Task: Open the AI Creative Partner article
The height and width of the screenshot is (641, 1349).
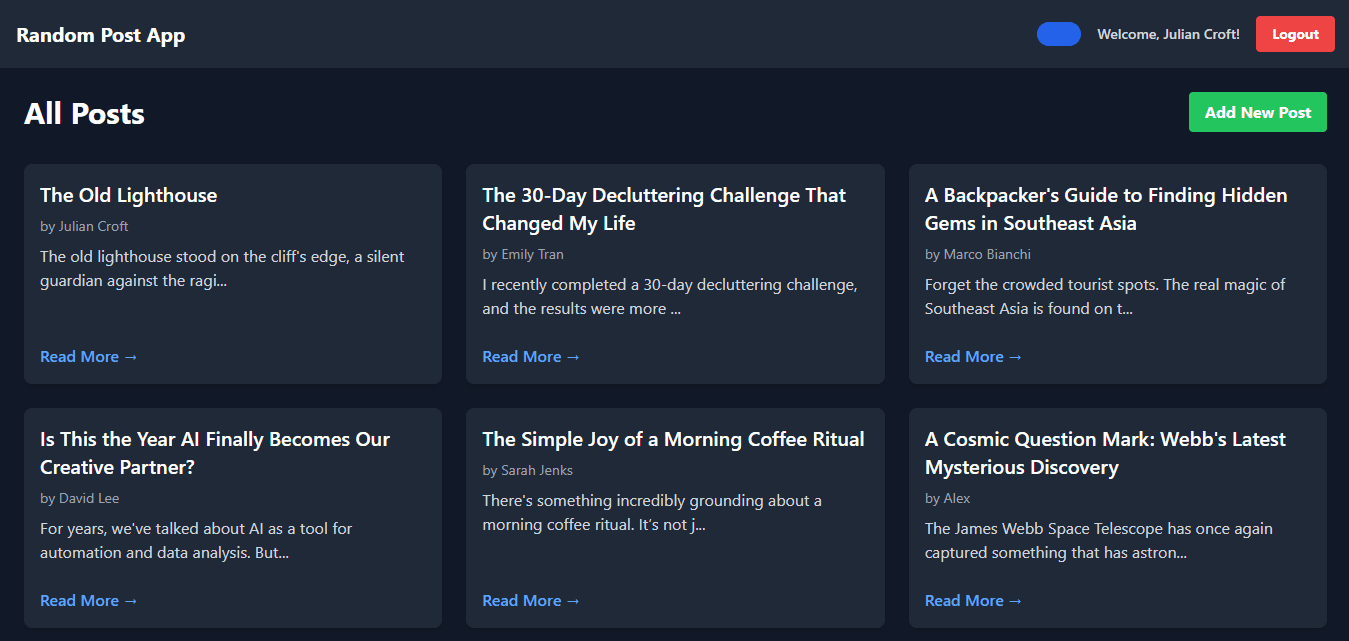Action: (88, 600)
